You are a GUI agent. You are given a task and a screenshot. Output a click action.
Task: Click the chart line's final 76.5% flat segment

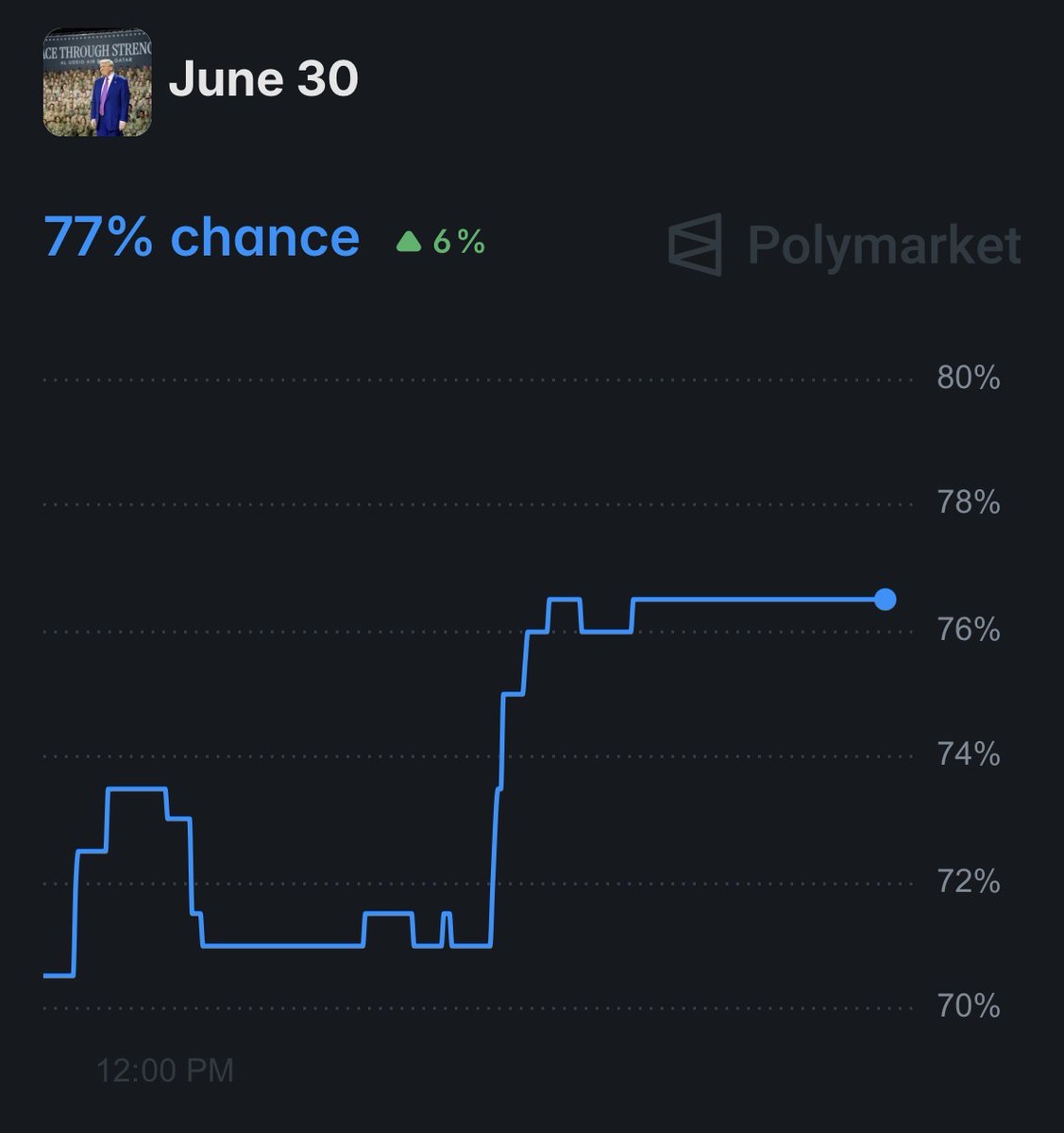[x=755, y=599]
